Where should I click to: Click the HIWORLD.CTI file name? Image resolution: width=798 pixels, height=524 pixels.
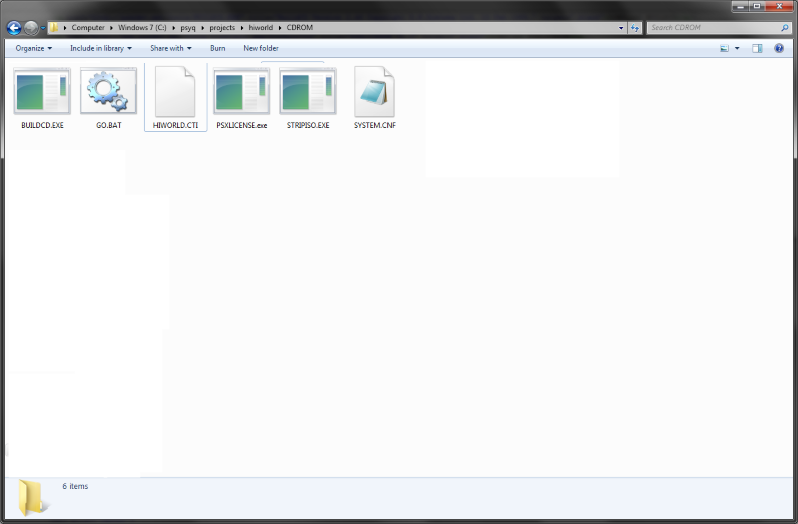[175, 125]
